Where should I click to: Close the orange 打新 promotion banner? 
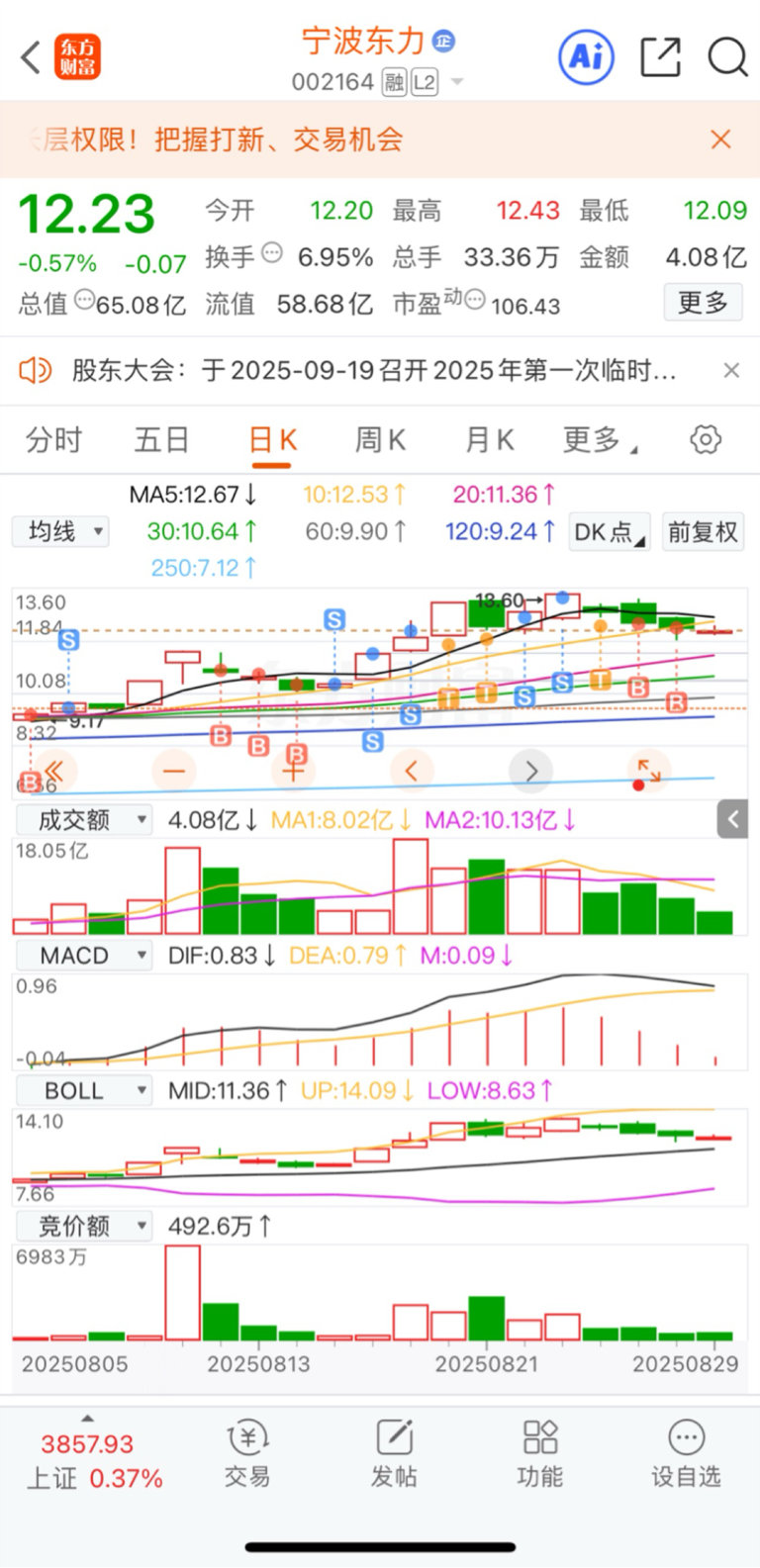tap(721, 139)
